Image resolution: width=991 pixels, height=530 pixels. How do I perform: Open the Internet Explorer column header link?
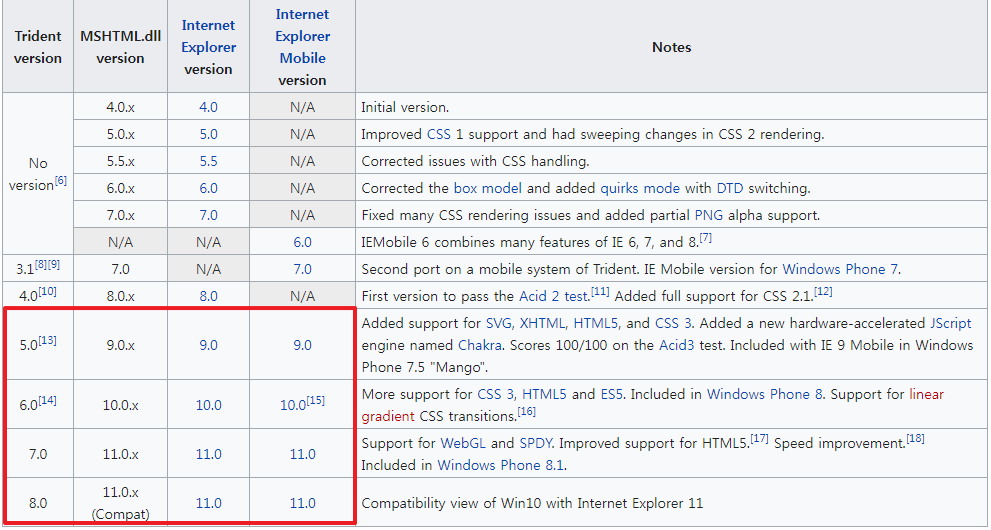[209, 36]
